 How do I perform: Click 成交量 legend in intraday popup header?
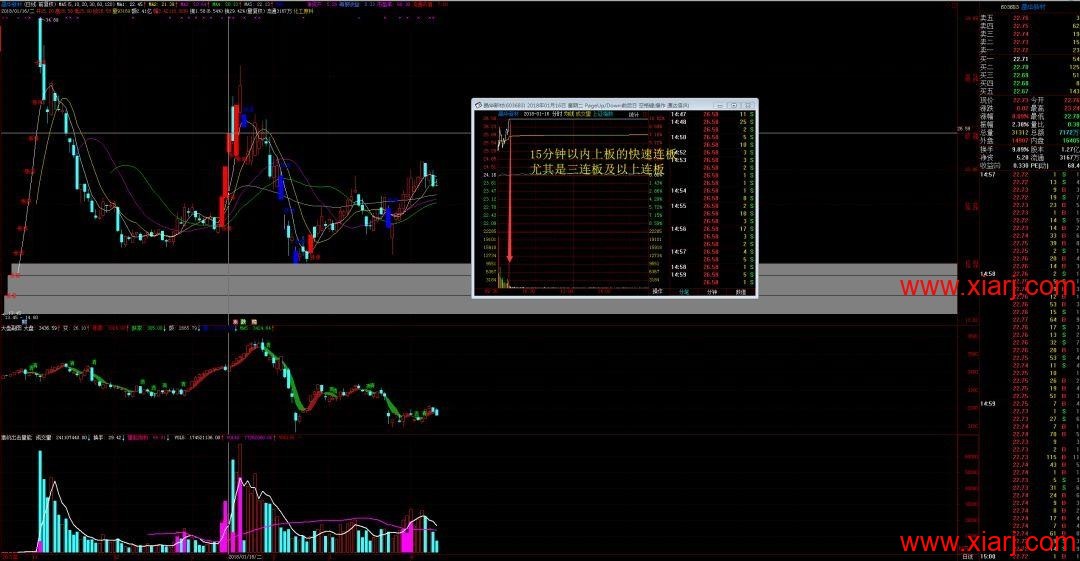(x=583, y=114)
